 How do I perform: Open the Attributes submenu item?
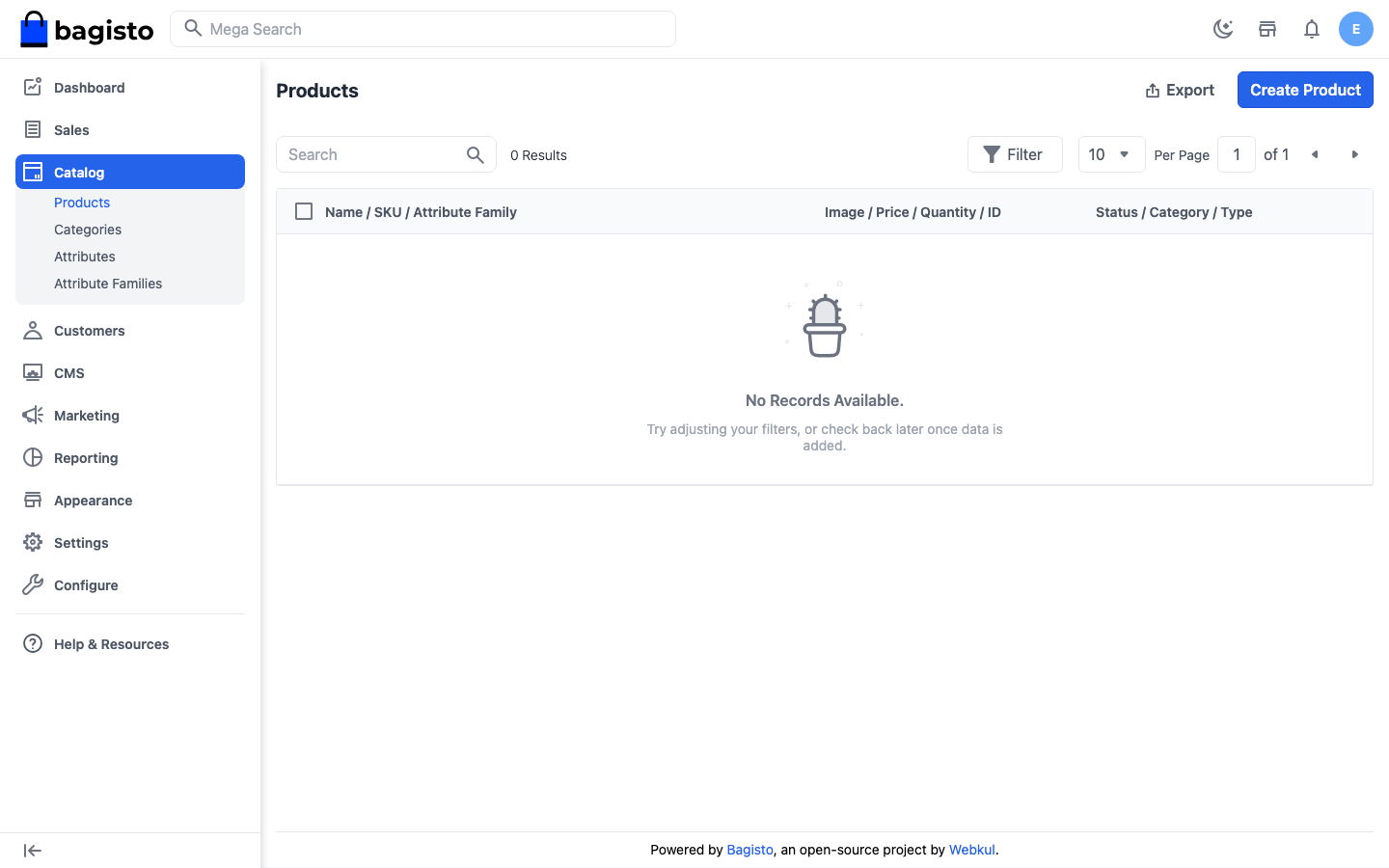click(85, 257)
